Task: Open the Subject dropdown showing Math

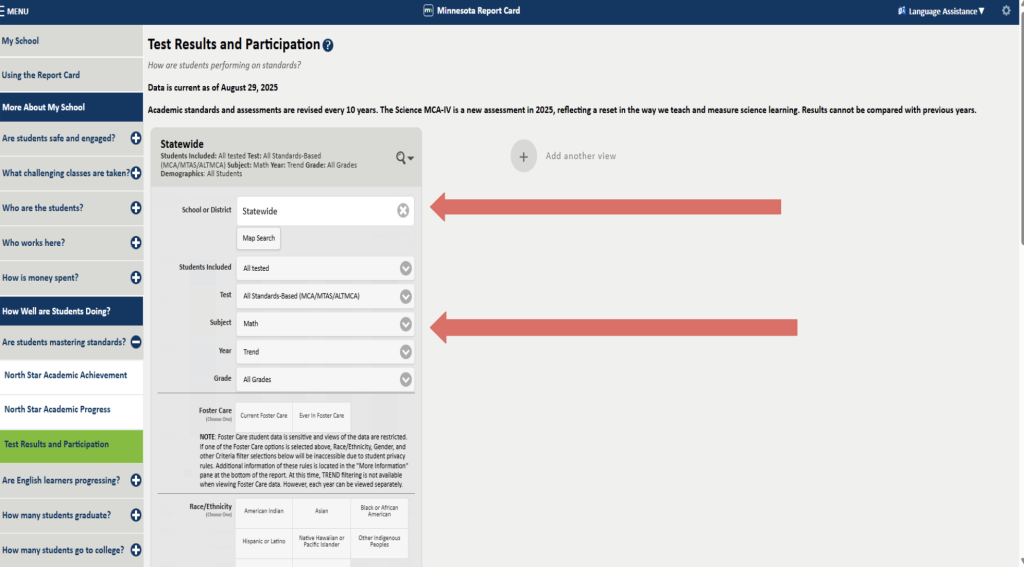Action: 325,324
